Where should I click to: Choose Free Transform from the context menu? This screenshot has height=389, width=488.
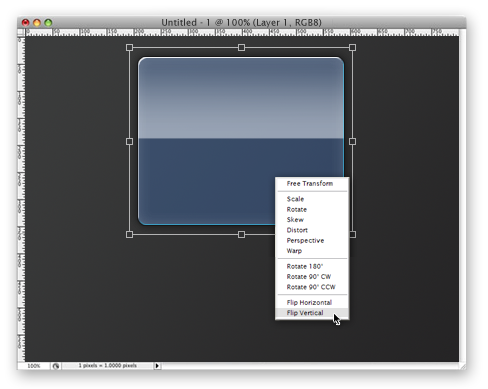(x=312, y=183)
